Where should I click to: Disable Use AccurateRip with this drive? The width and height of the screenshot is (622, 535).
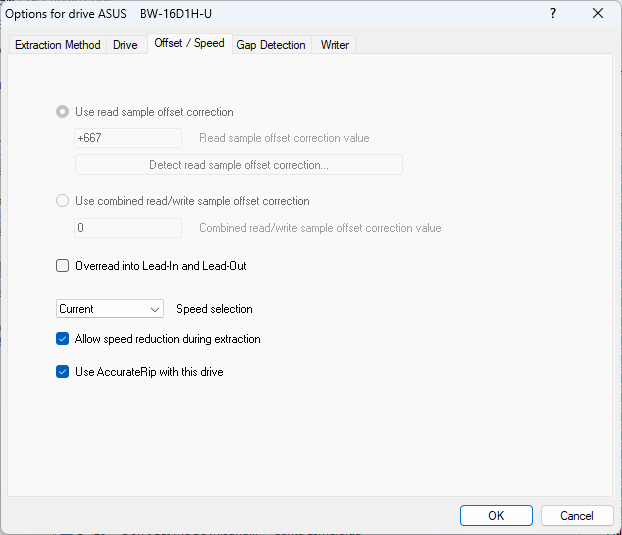coord(62,372)
